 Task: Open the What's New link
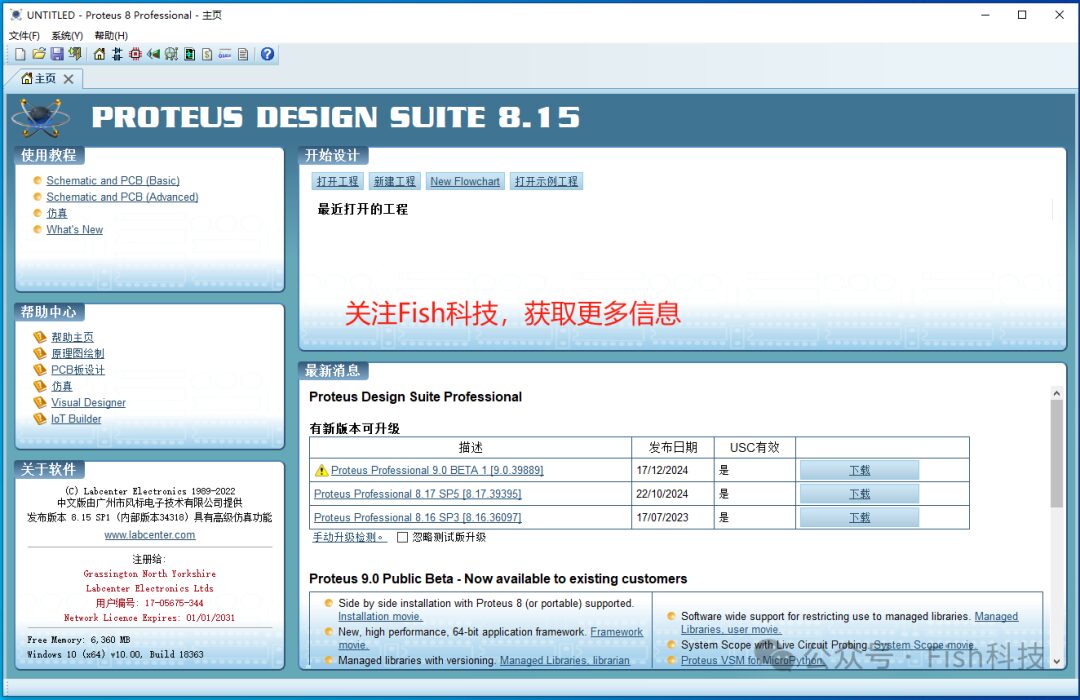[74, 229]
